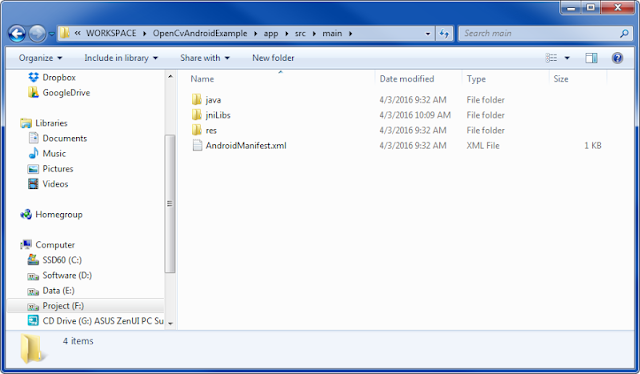Screen dimensions: 640x374
Task: Click the navigation pane scroll up arrow
Action: 170,77
